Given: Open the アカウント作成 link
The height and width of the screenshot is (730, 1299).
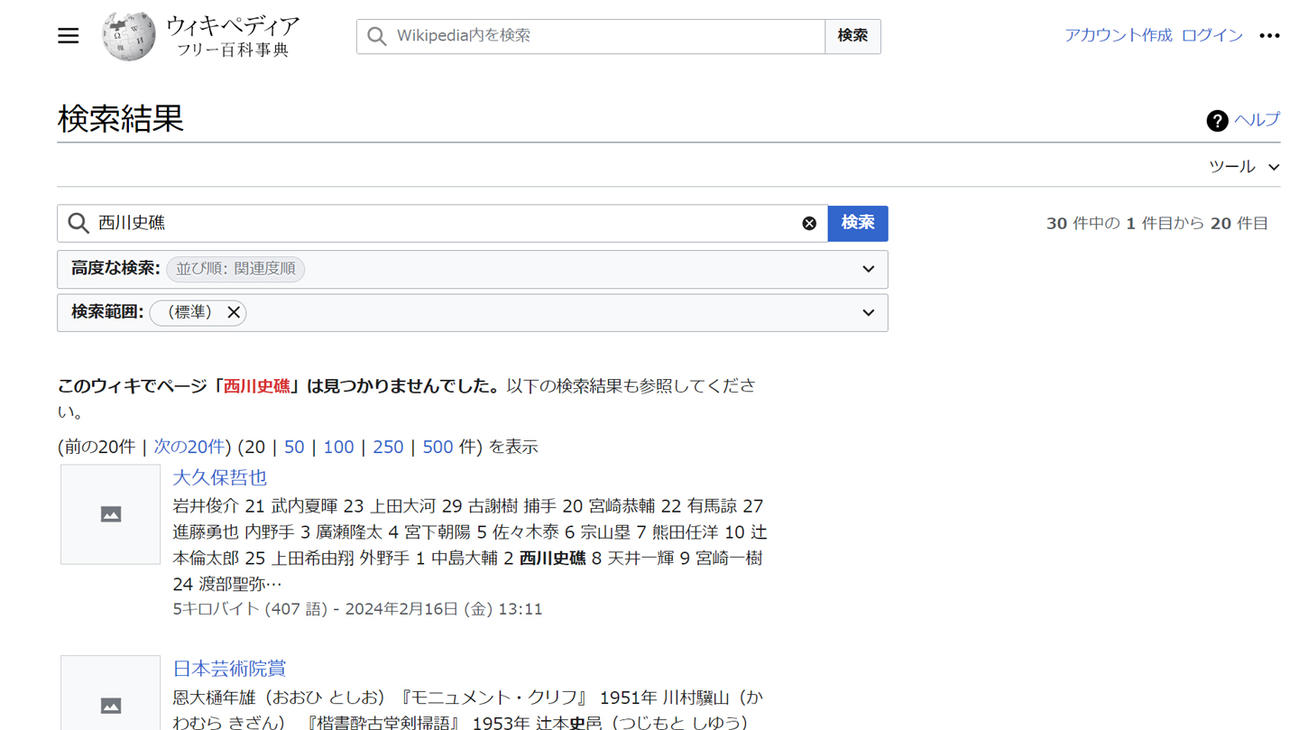Looking at the screenshot, I should [x=1117, y=35].
